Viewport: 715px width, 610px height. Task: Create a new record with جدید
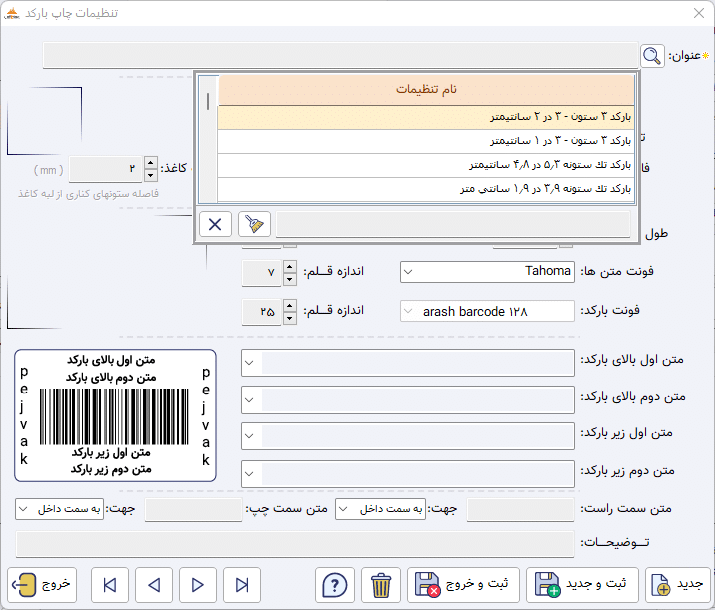coord(678,585)
